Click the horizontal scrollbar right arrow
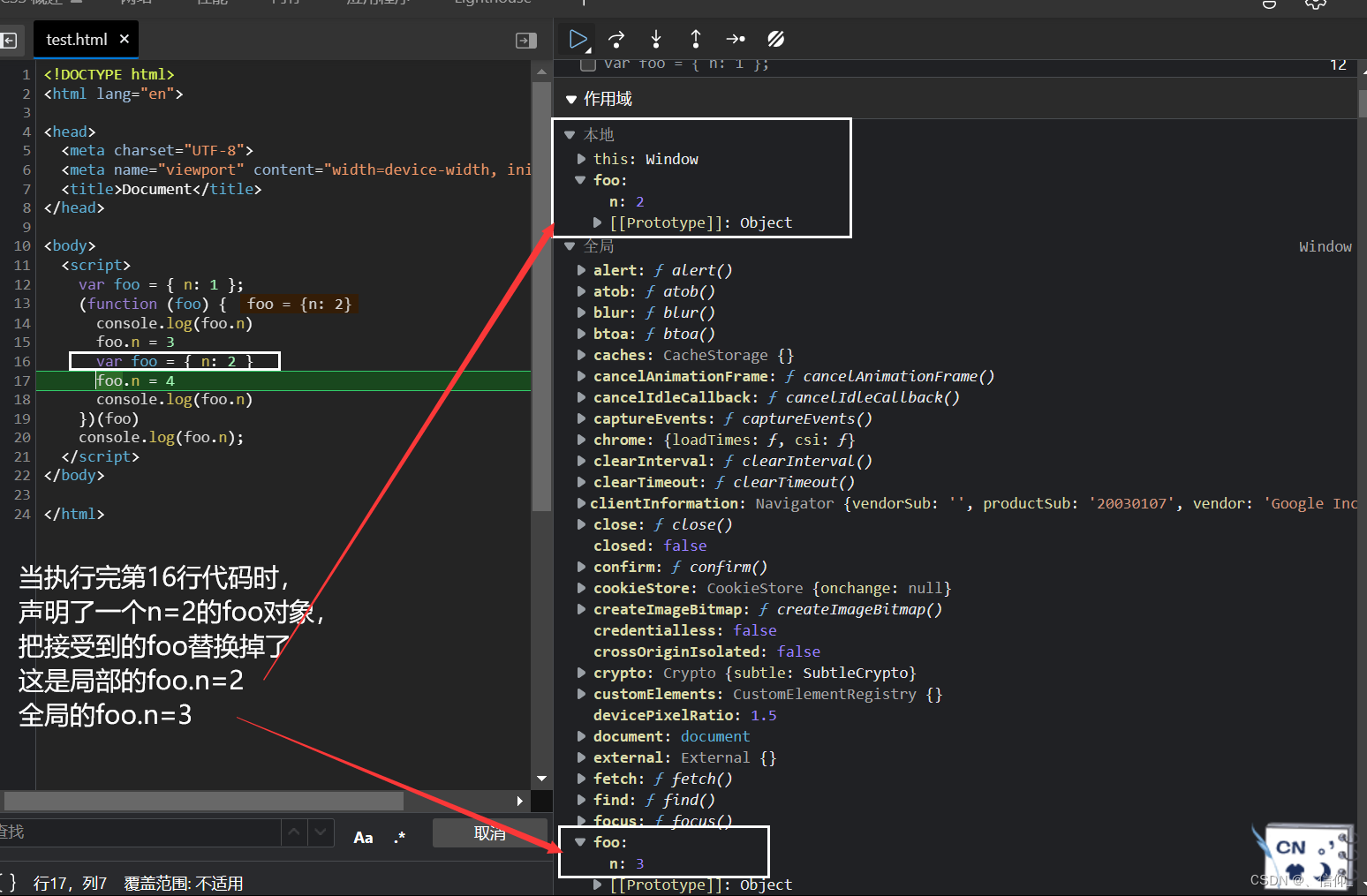Viewport: 1367px width, 896px height. click(520, 801)
